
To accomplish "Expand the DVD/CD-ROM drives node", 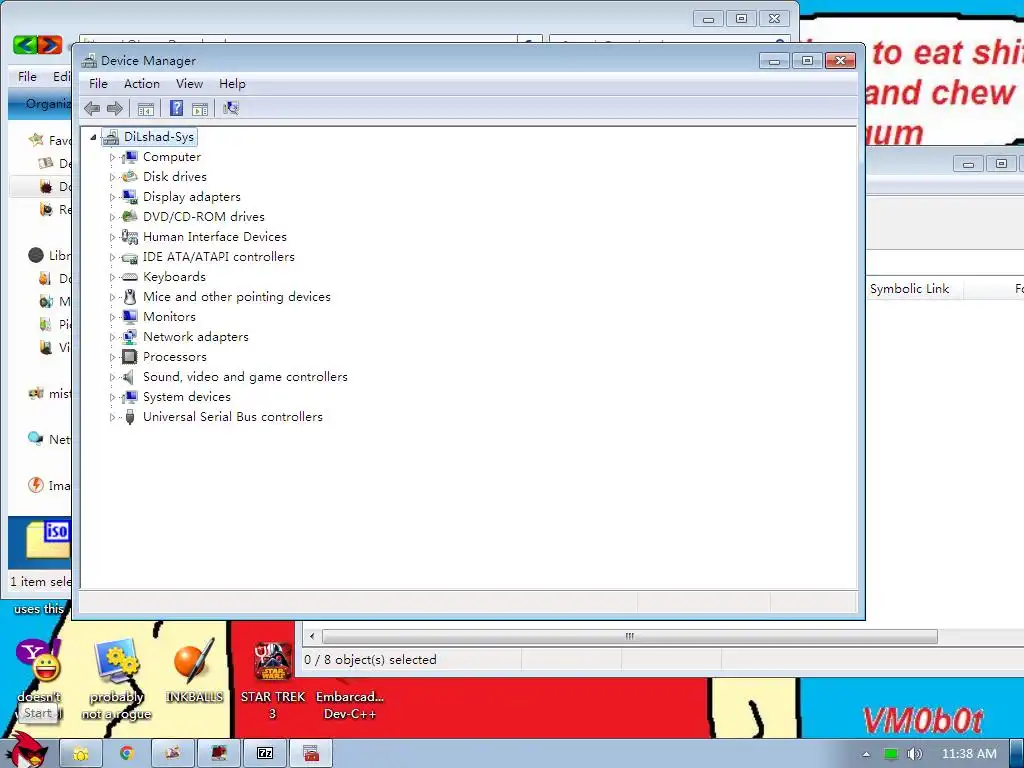I will click(112, 217).
